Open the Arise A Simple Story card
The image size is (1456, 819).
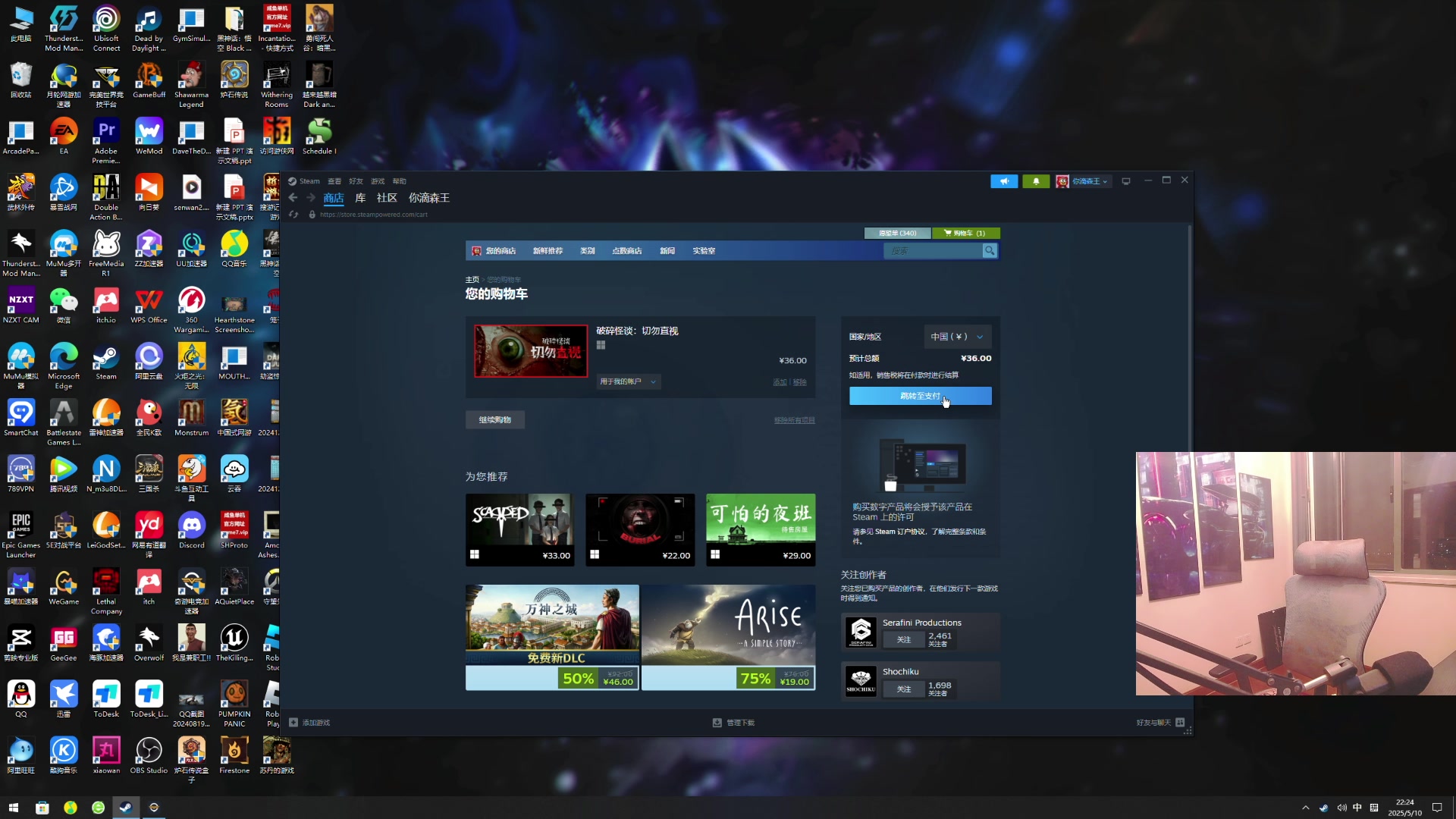(x=729, y=637)
